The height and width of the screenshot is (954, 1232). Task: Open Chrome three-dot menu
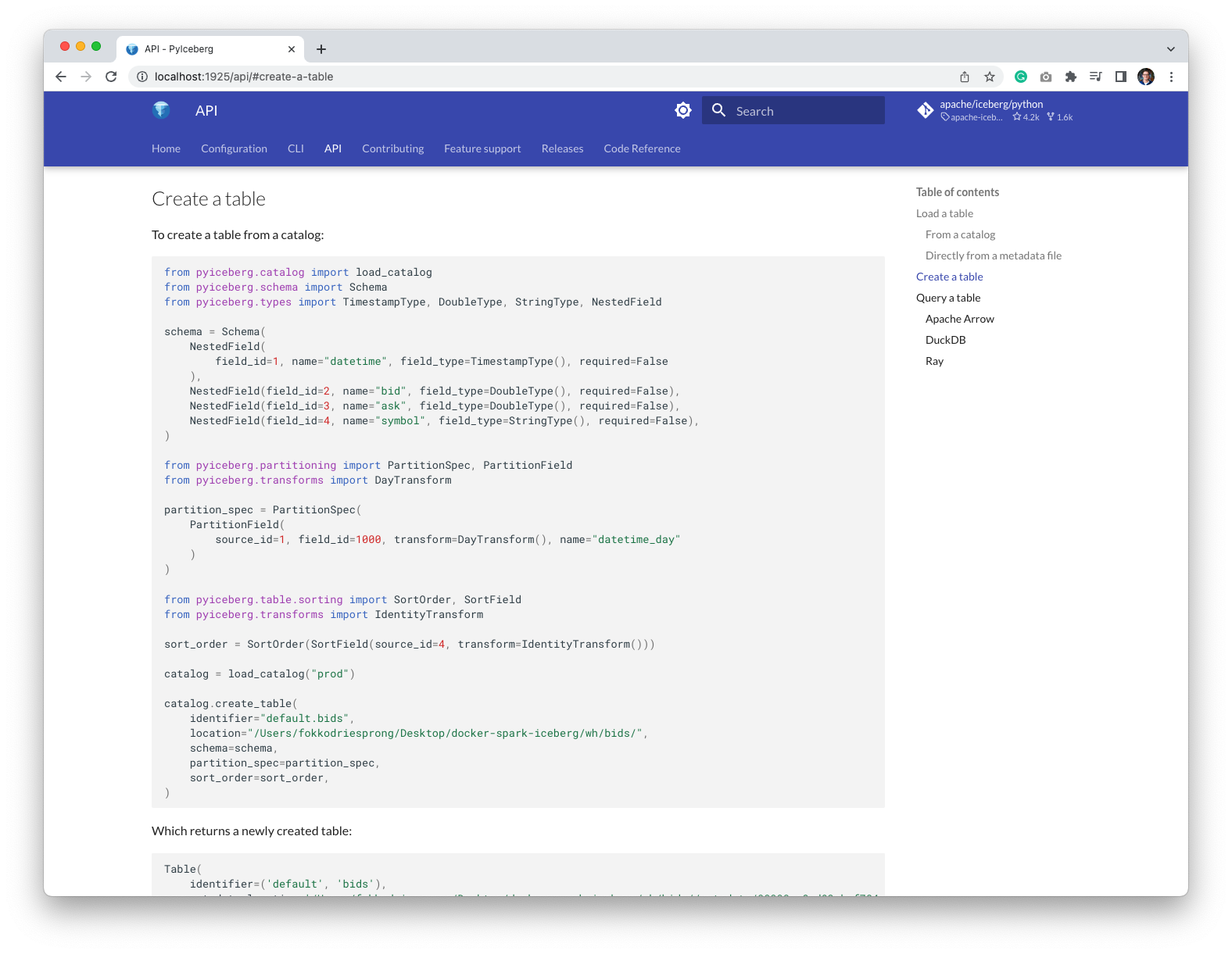pyautogui.click(x=1171, y=77)
